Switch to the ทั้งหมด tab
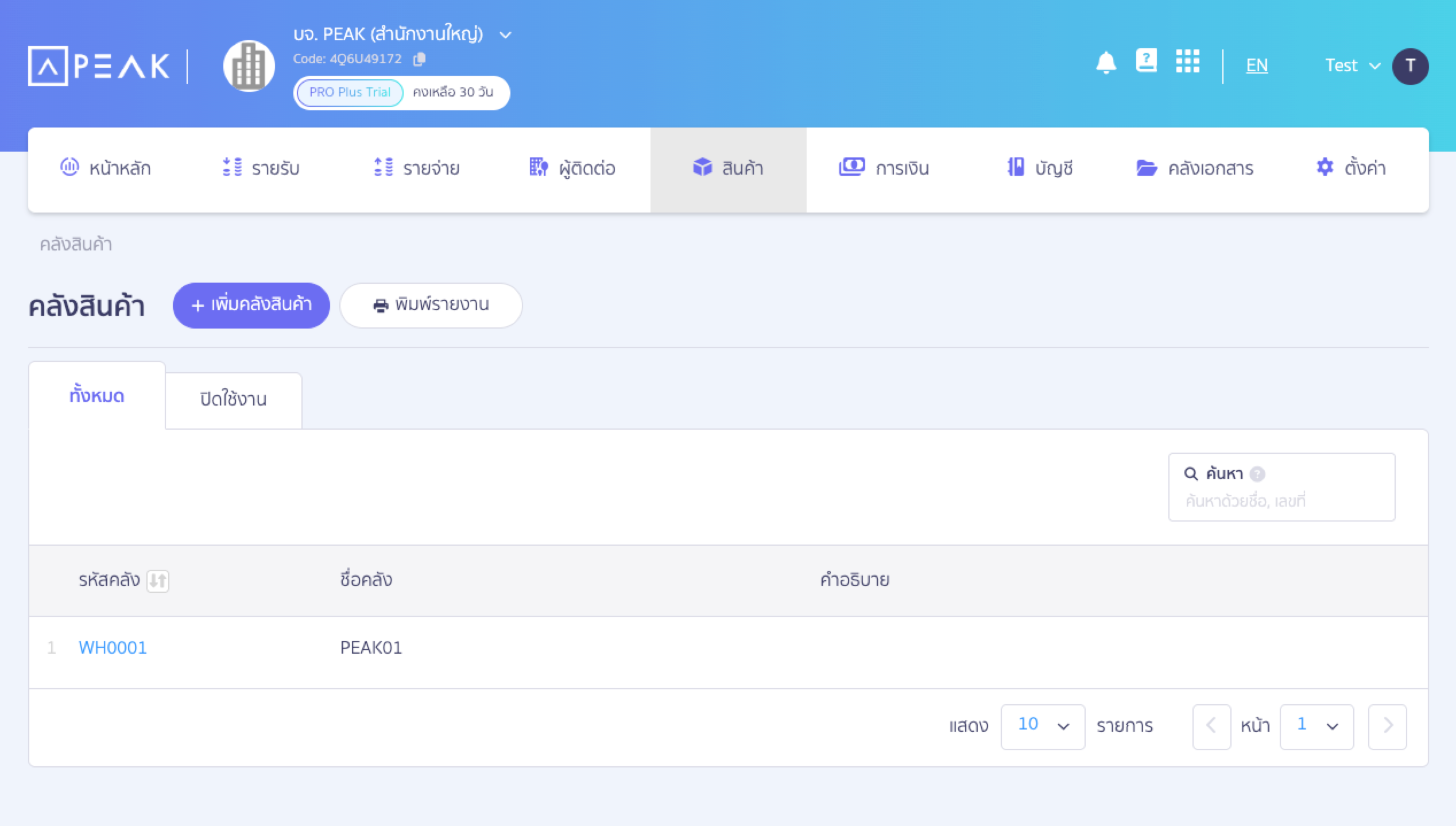The width and height of the screenshot is (1456, 826). click(x=97, y=396)
